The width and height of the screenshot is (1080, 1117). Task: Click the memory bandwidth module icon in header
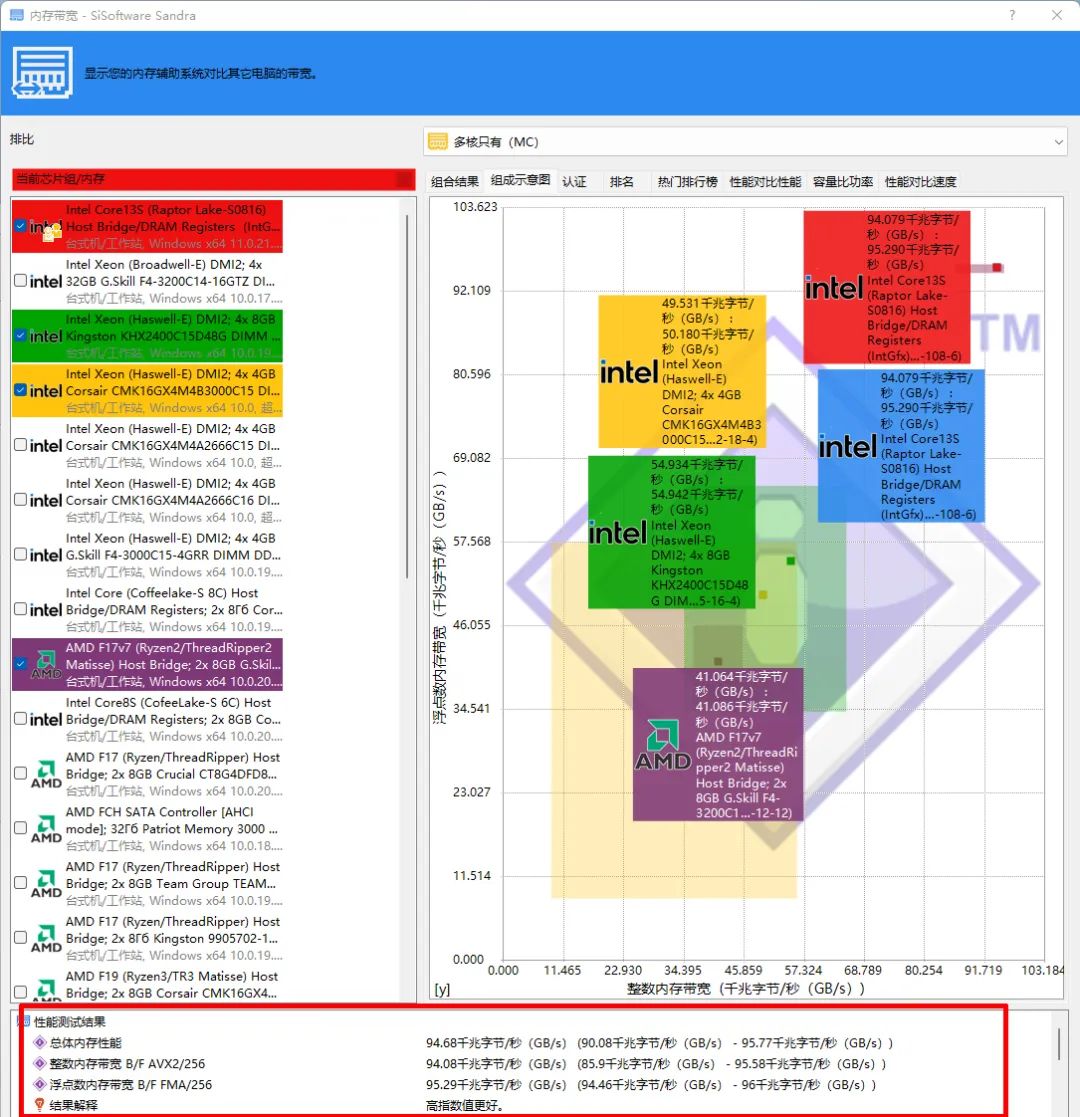coord(42,73)
